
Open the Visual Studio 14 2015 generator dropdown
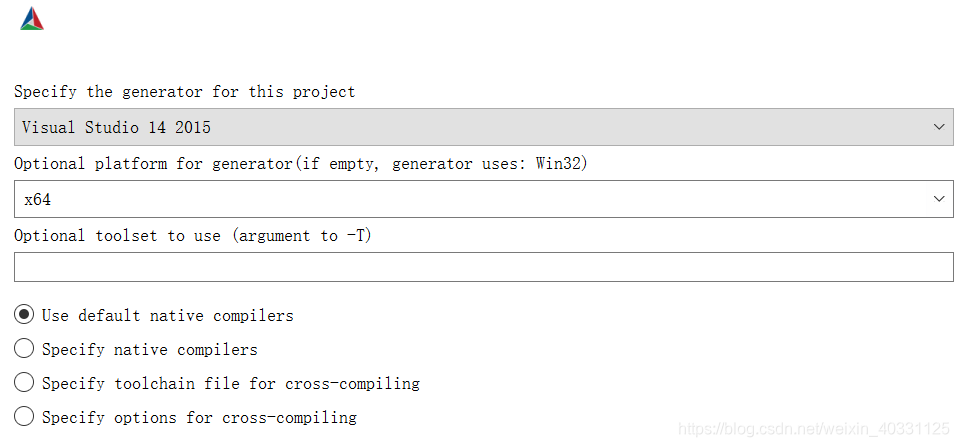point(483,127)
